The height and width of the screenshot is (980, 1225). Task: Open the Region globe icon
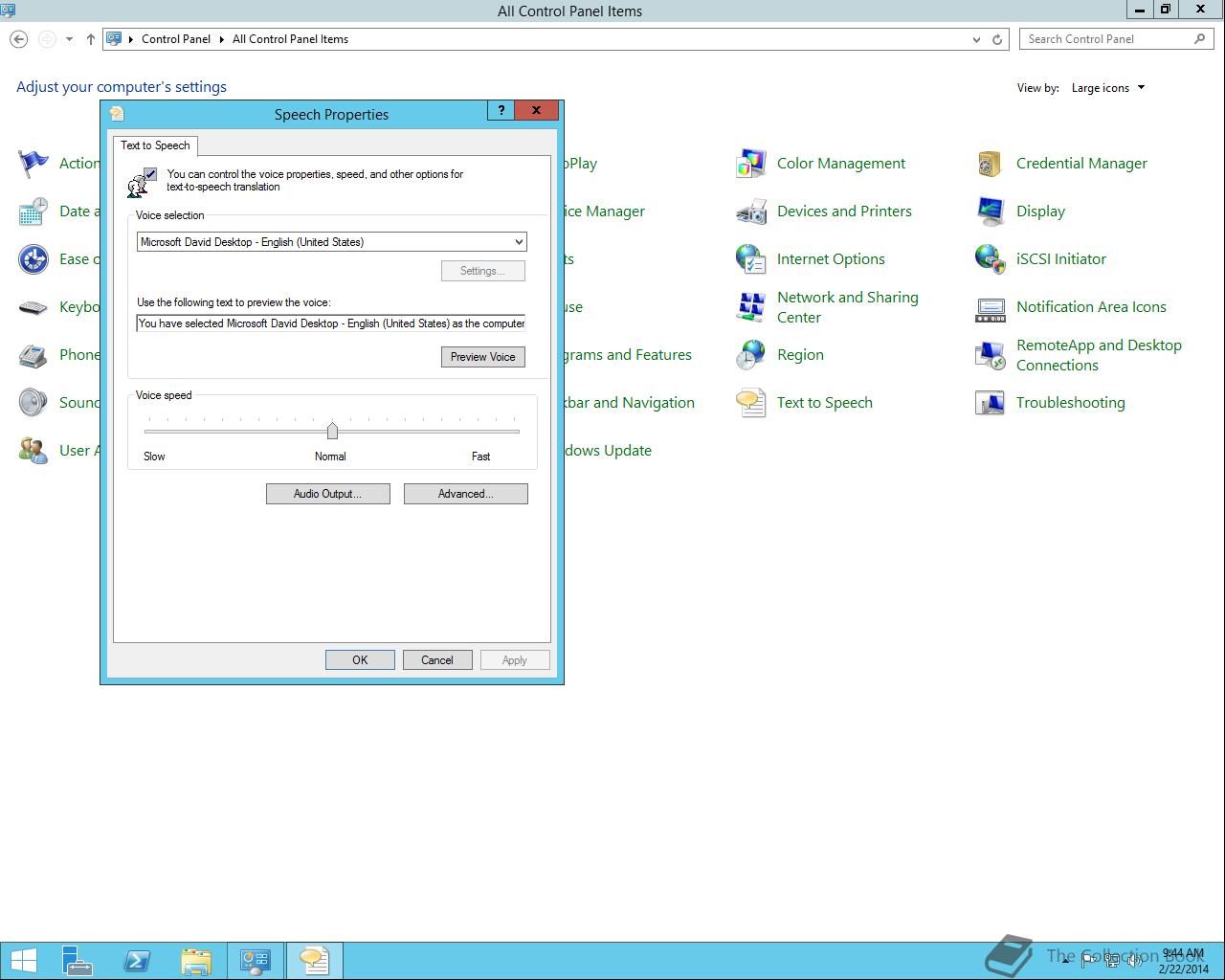[751, 355]
